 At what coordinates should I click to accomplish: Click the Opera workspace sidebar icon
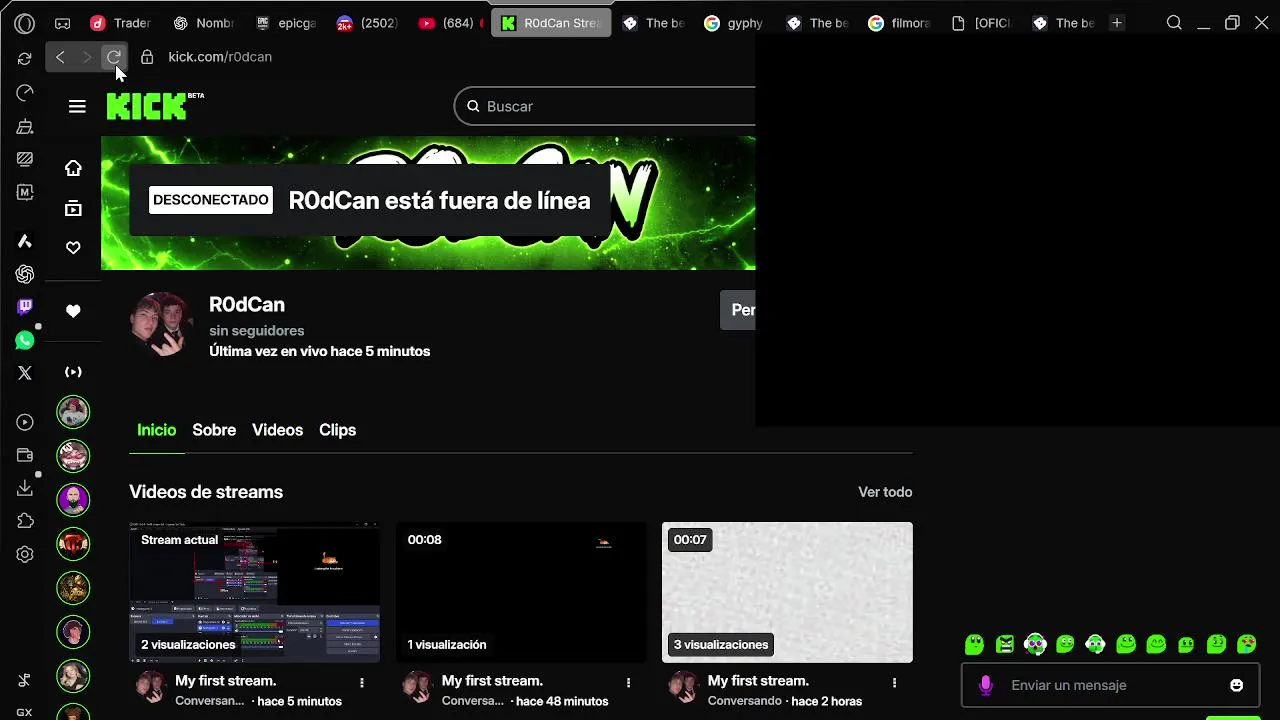tap(25, 159)
